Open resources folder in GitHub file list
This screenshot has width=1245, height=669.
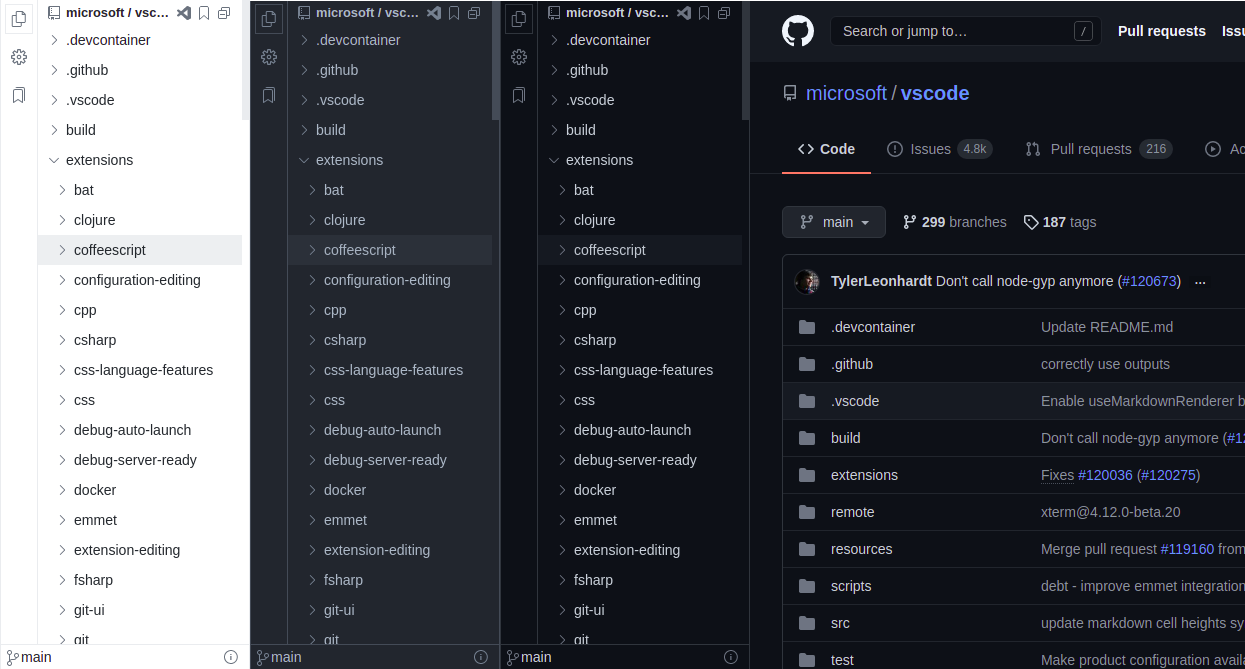pyautogui.click(x=861, y=549)
